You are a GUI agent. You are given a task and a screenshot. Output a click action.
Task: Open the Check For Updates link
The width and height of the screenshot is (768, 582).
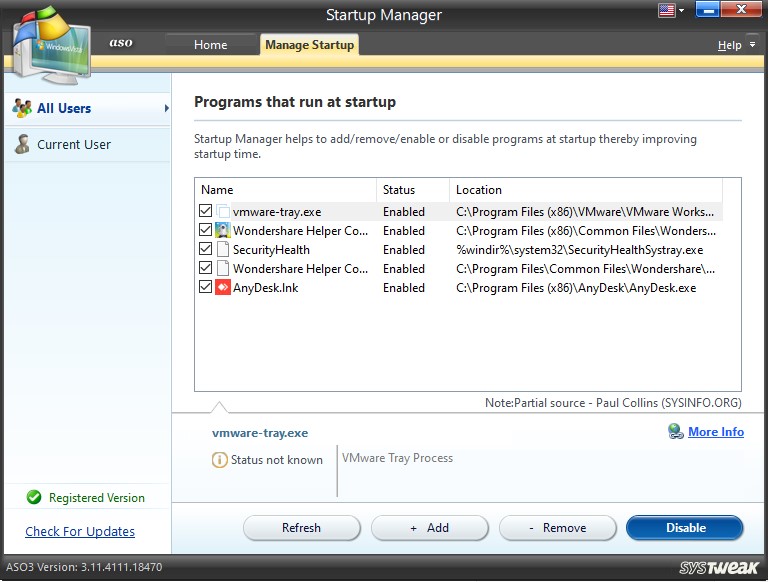pos(80,532)
